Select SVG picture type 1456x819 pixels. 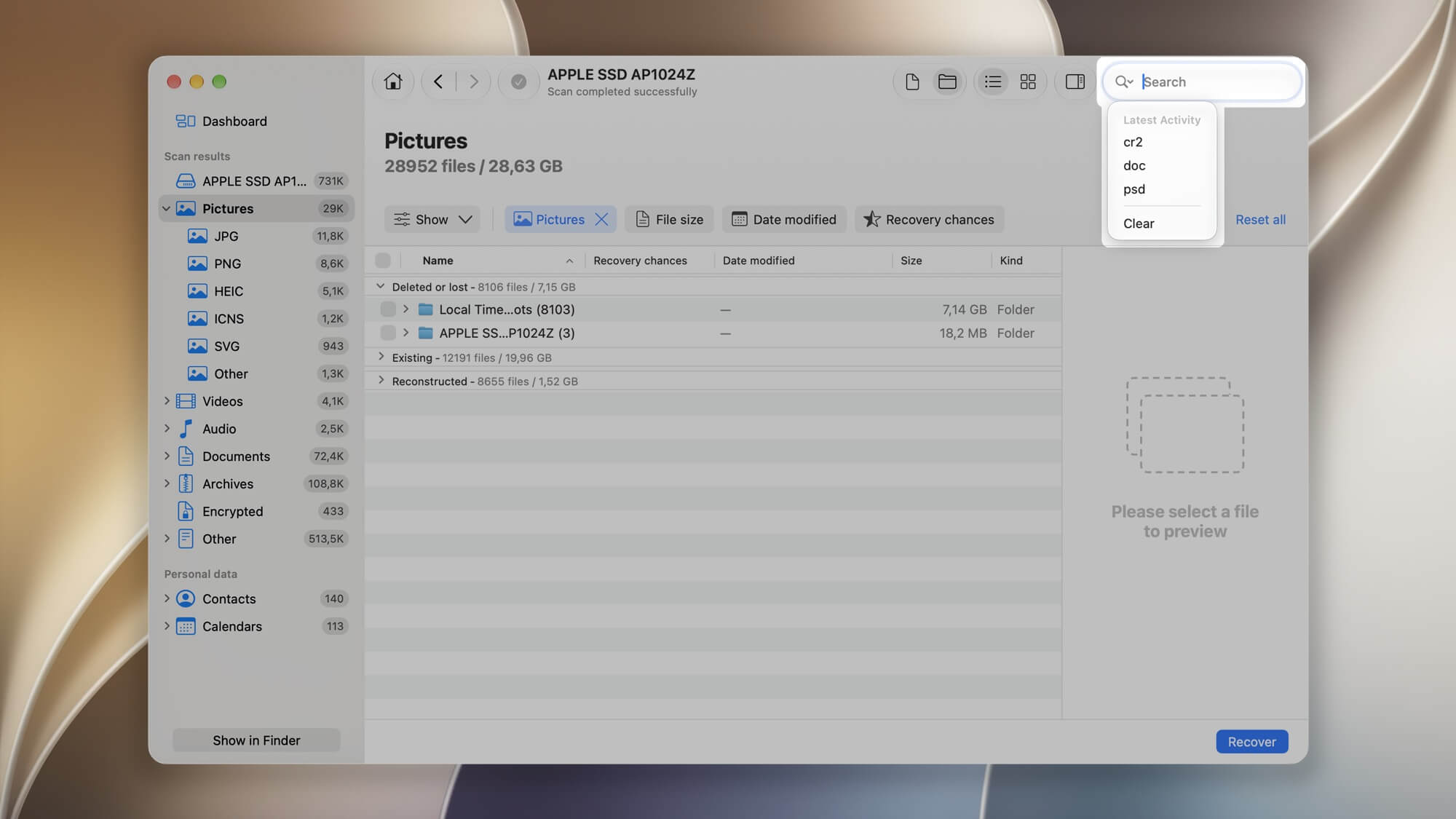click(256, 346)
